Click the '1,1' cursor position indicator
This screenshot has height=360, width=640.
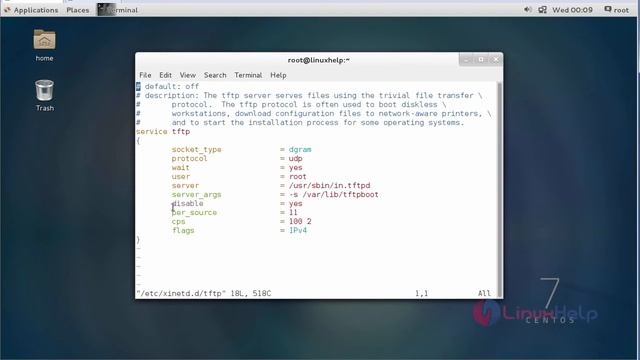point(421,293)
